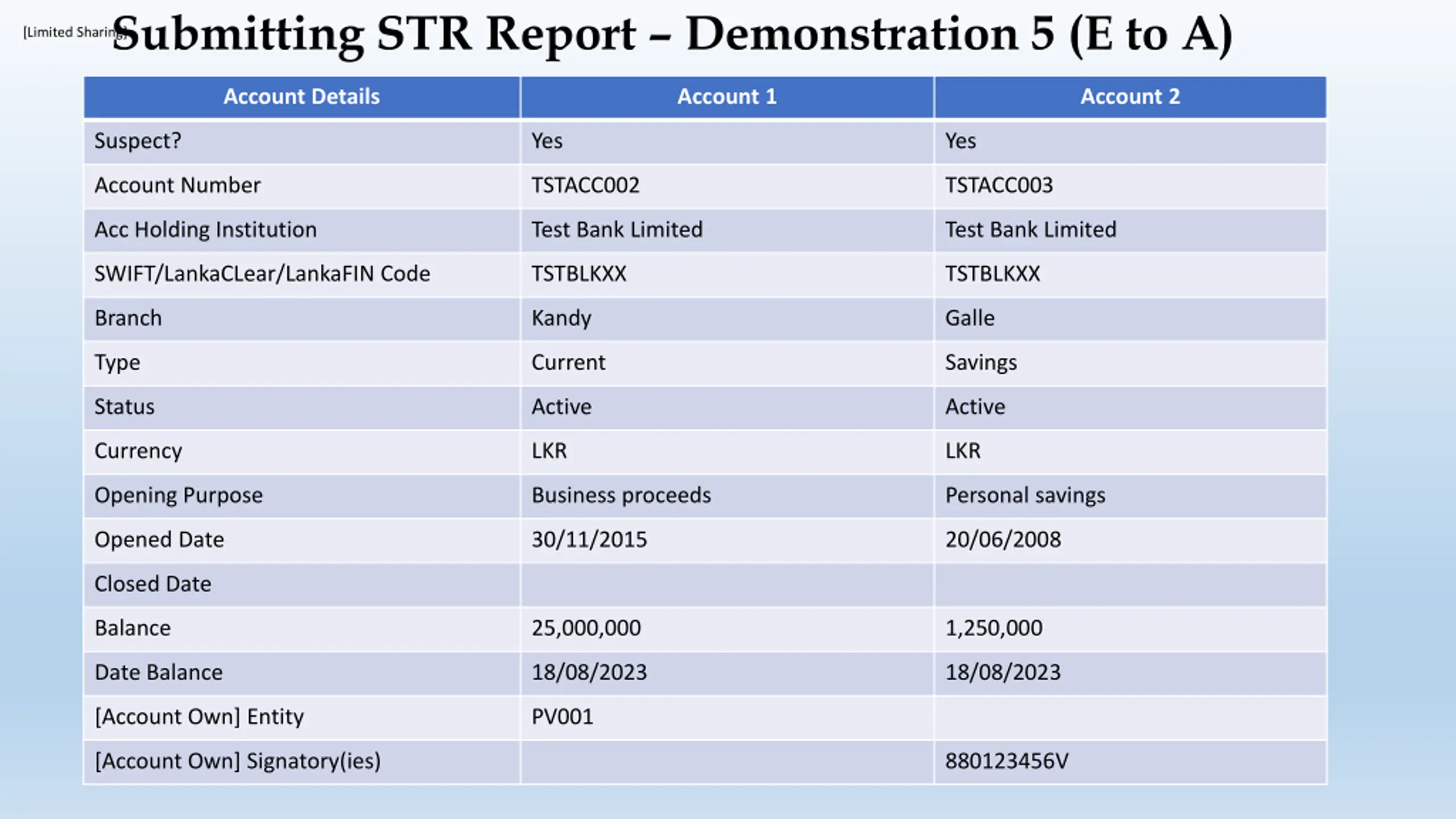
Task: Click 'Test Bank Limited' under Account 2
Action: click(1031, 230)
